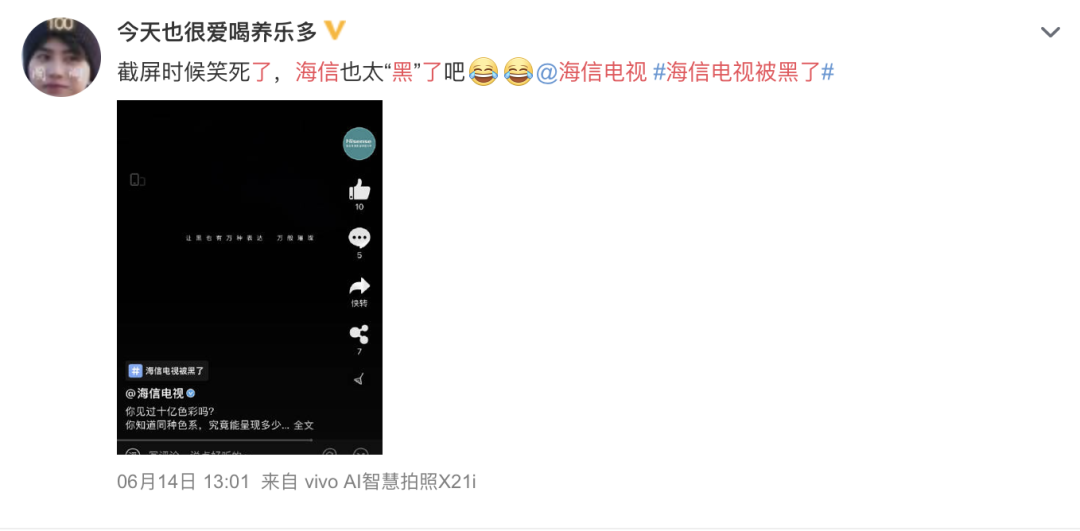
Task: Click the rotate-screen device icon
Action: click(x=137, y=180)
